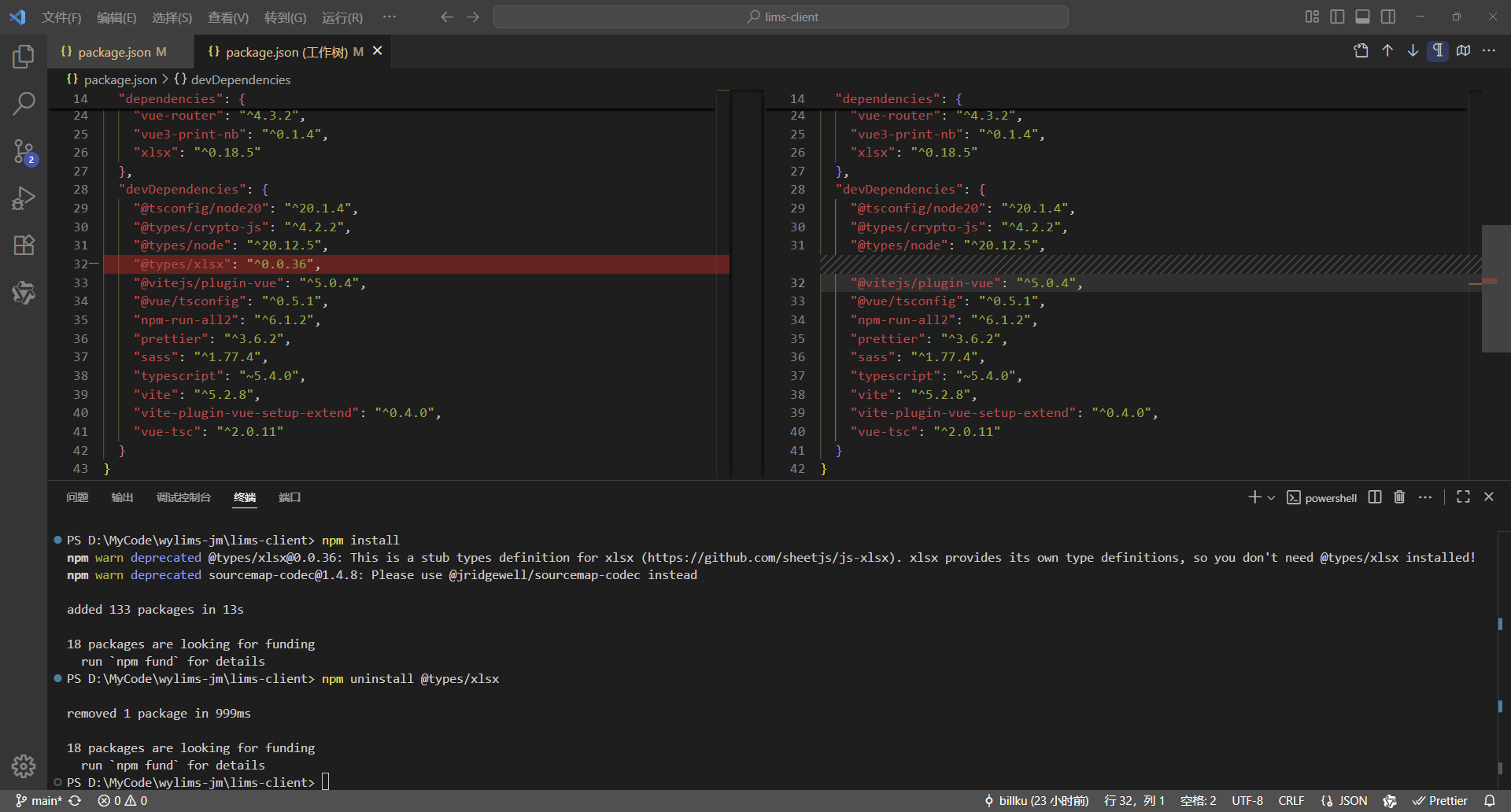The width and height of the screenshot is (1511, 812).
Task: Toggle the render whitespace ¶ icon
Action: (1438, 50)
